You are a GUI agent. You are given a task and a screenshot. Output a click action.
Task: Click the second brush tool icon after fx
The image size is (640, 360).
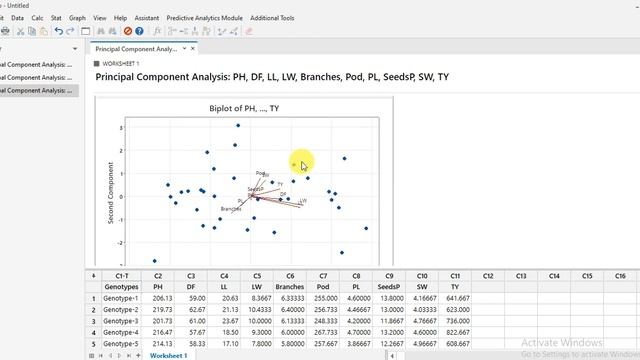(184, 31)
